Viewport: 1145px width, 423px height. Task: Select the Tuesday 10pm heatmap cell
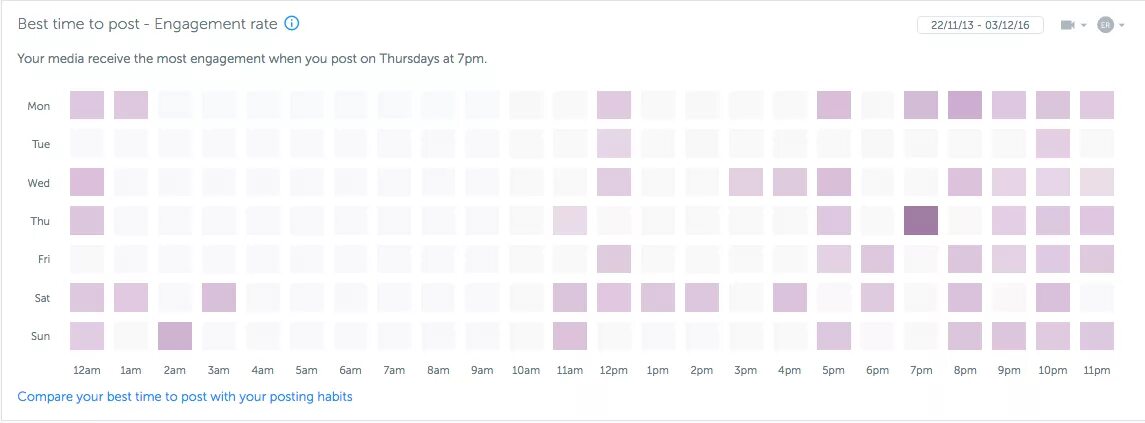pos(1053,144)
